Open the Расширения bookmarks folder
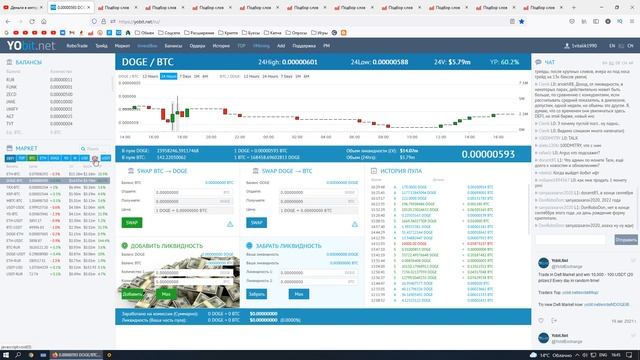640x360 pixels. pyautogui.click(x=199, y=33)
